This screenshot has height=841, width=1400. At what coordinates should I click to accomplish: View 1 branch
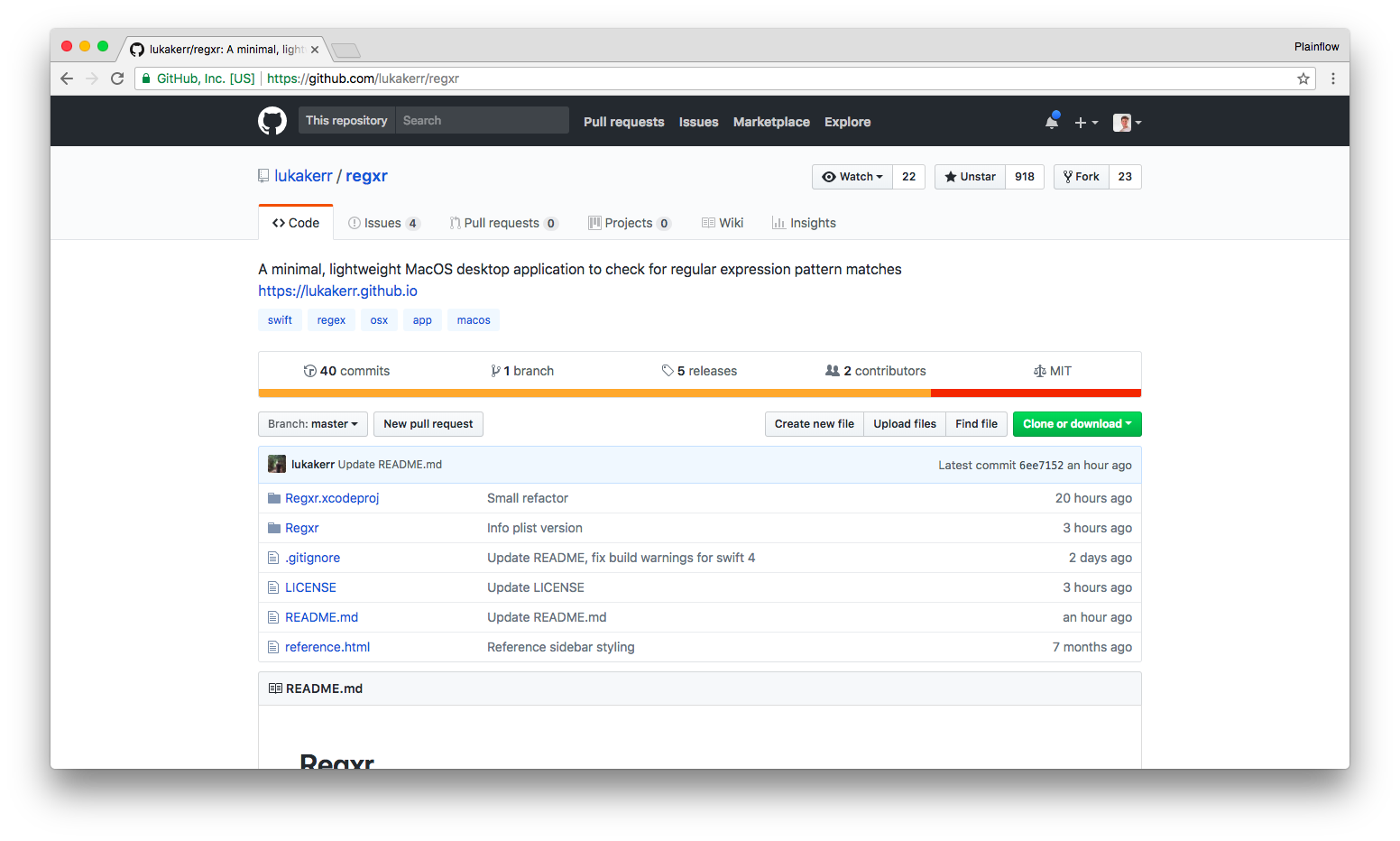point(522,371)
